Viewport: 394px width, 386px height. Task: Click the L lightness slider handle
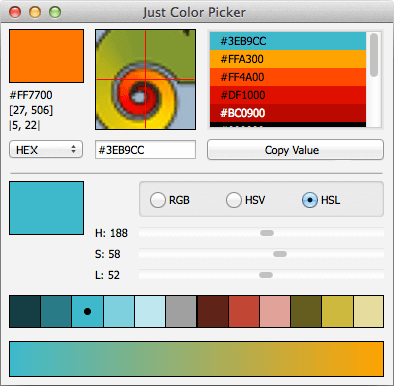click(x=266, y=275)
